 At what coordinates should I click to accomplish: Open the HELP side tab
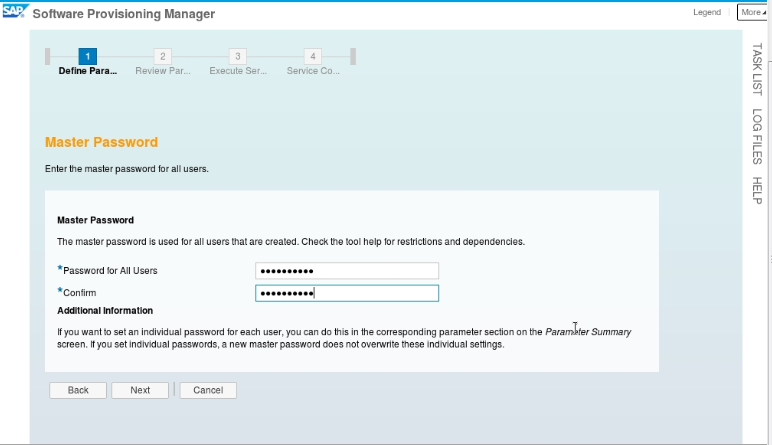click(757, 191)
